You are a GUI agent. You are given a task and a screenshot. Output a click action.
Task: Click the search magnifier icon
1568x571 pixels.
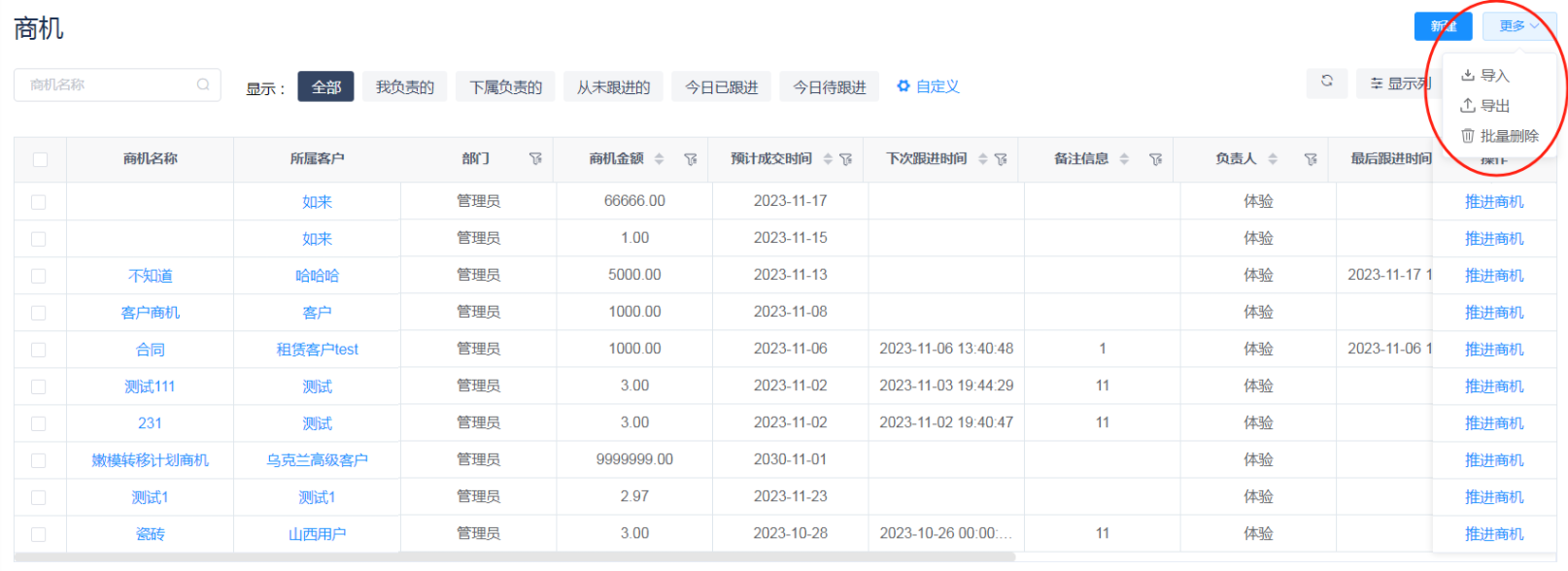click(x=203, y=84)
